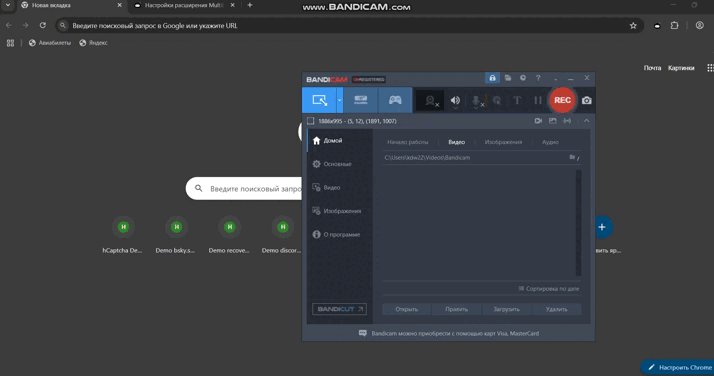Open Chrome tab search dropdown arrow
Image resolution: width=714 pixels, height=376 pixels.
click(x=8, y=5)
